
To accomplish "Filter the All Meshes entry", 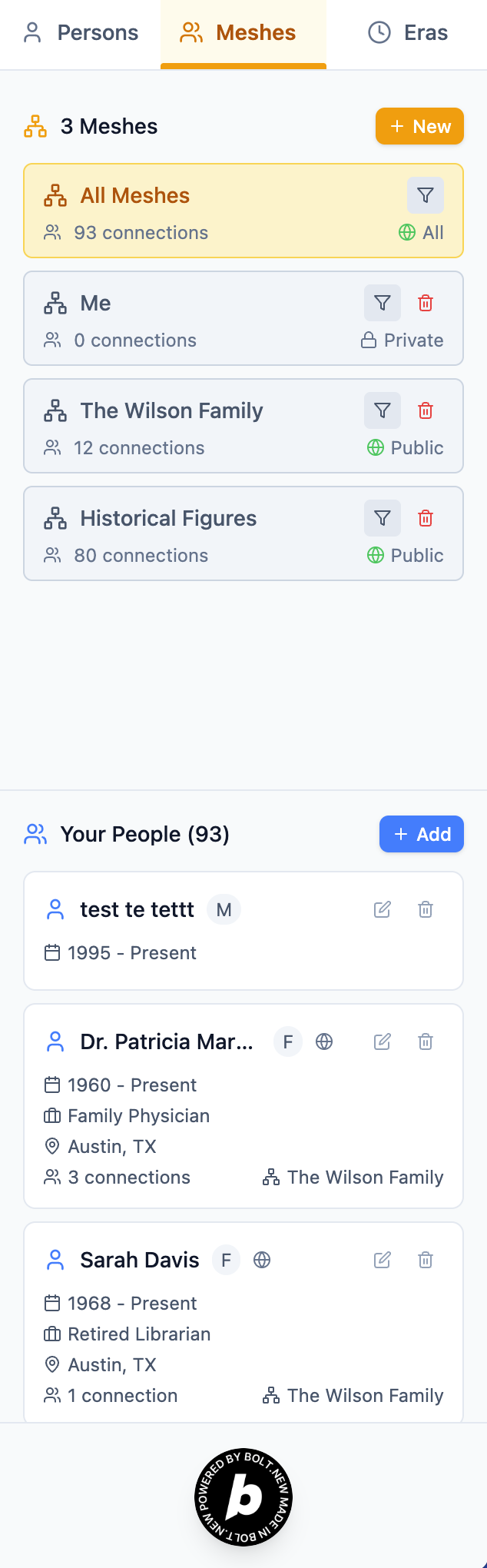I will point(426,196).
